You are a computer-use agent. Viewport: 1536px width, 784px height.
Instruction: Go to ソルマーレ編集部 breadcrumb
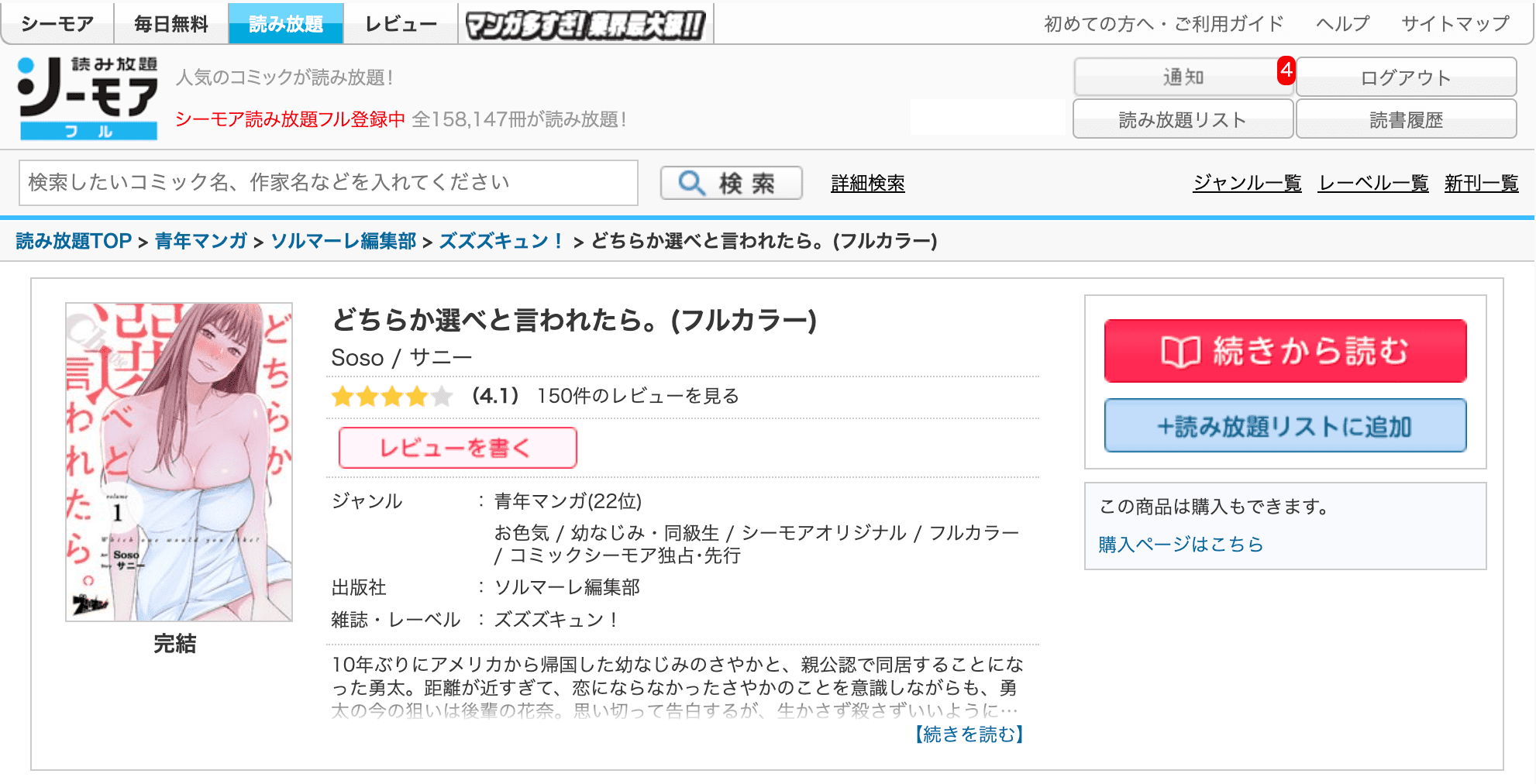[343, 241]
